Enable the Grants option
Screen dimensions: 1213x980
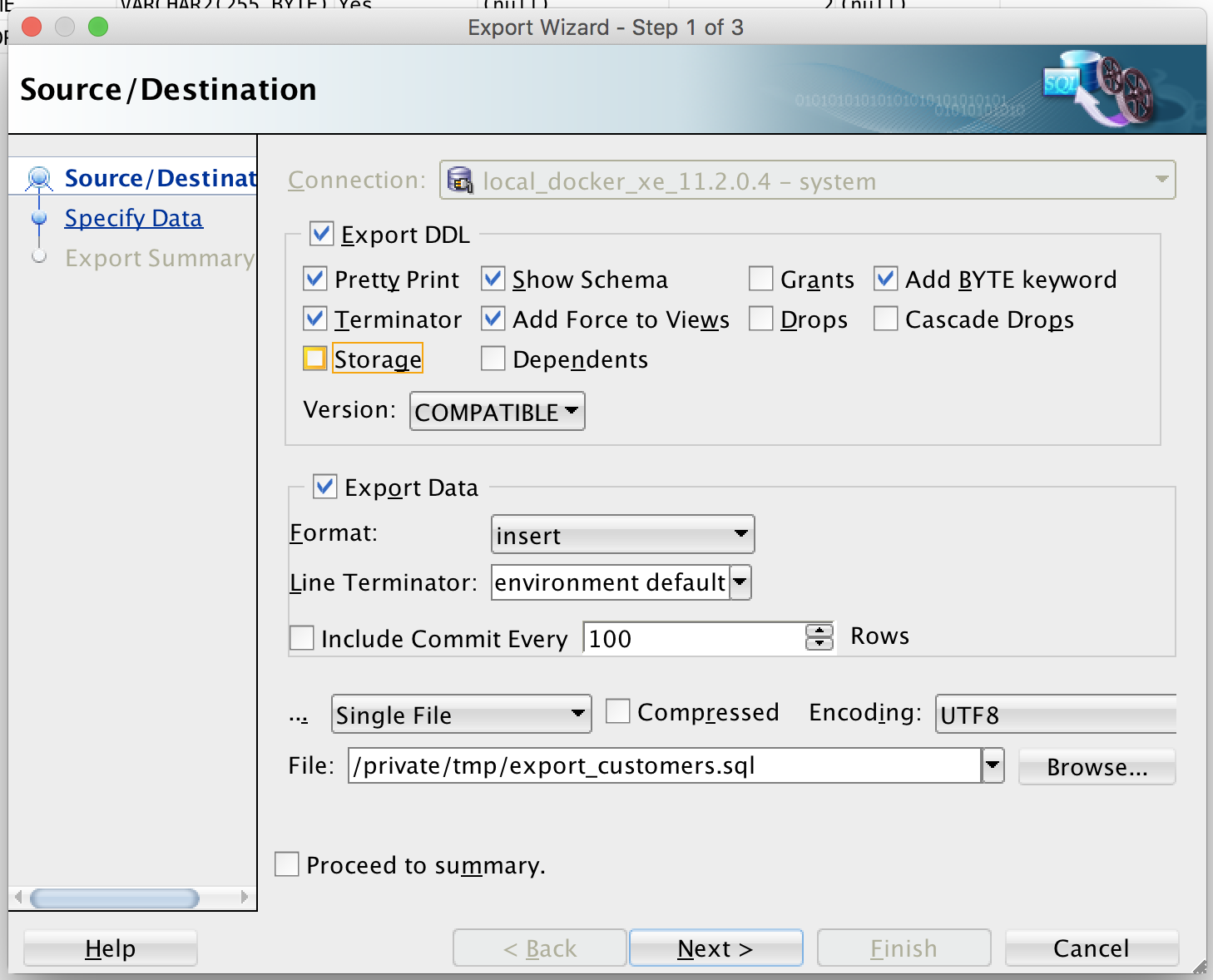point(761,279)
